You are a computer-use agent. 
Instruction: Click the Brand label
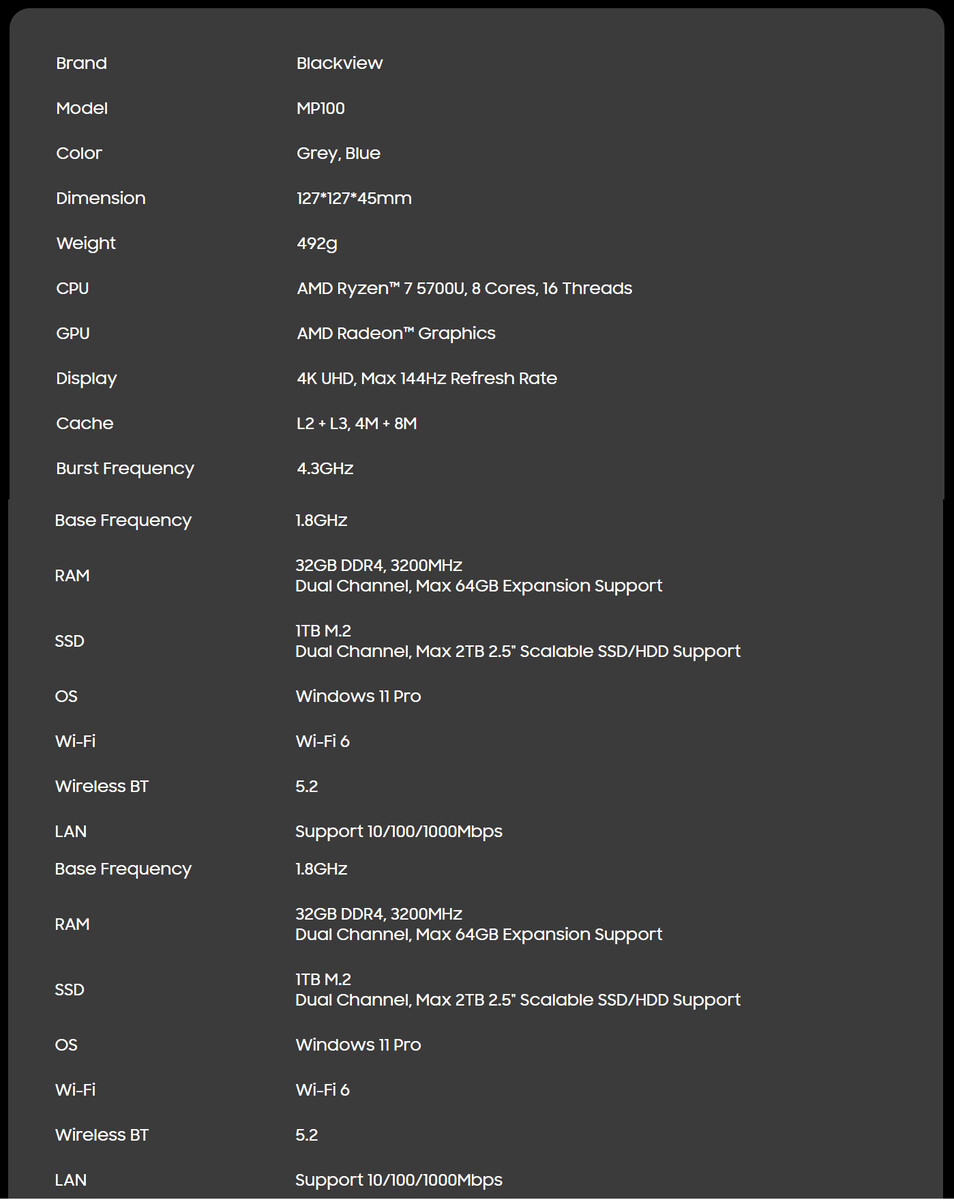point(81,63)
